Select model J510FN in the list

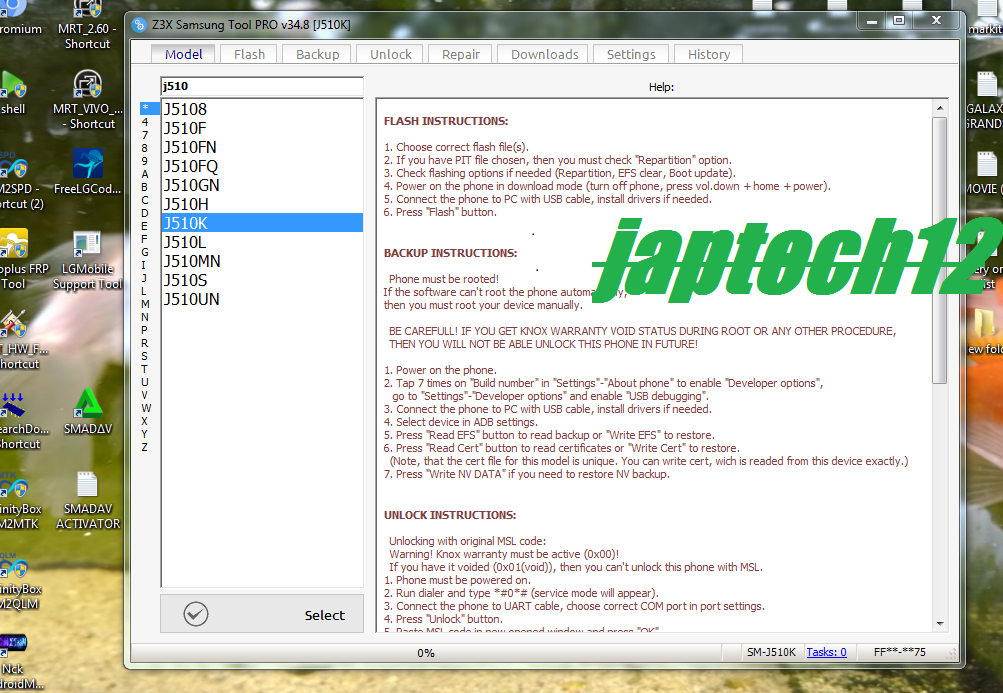tap(262, 147)
